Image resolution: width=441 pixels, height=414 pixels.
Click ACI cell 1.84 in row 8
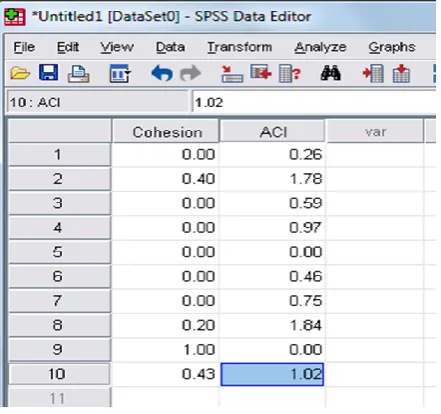click(x=272, y=325)
